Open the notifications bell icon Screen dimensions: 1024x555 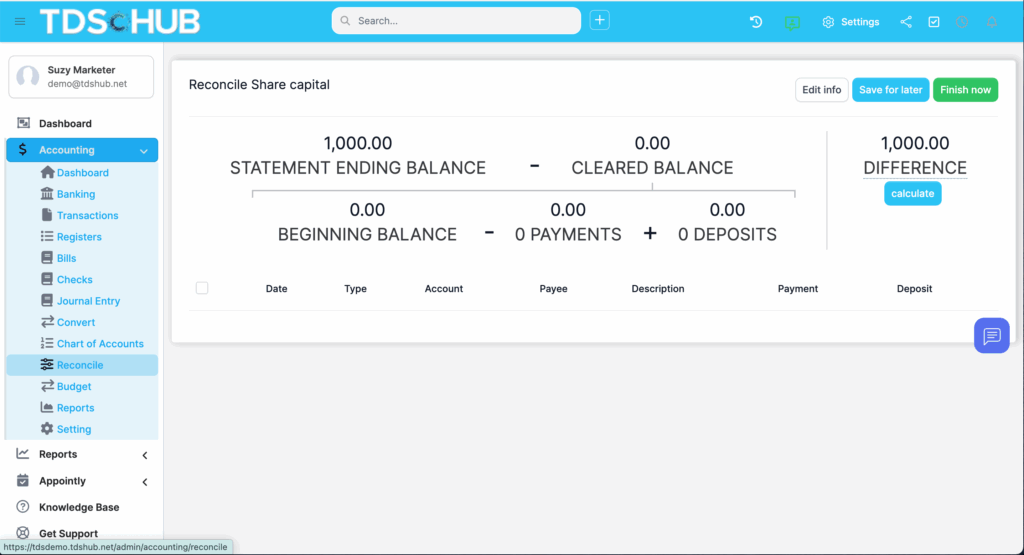coord(992,22)
